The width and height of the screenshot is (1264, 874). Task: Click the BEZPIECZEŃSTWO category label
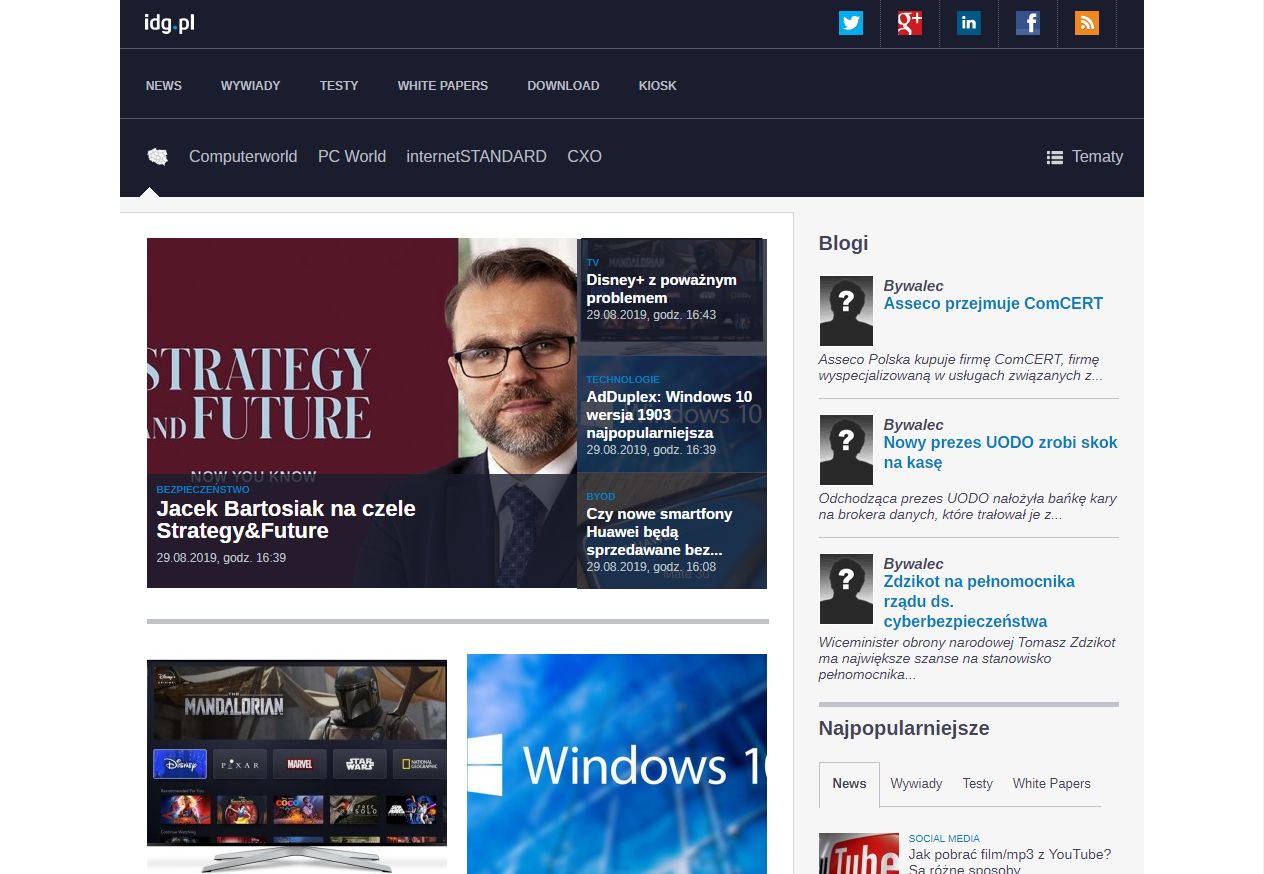pos(203,490)
